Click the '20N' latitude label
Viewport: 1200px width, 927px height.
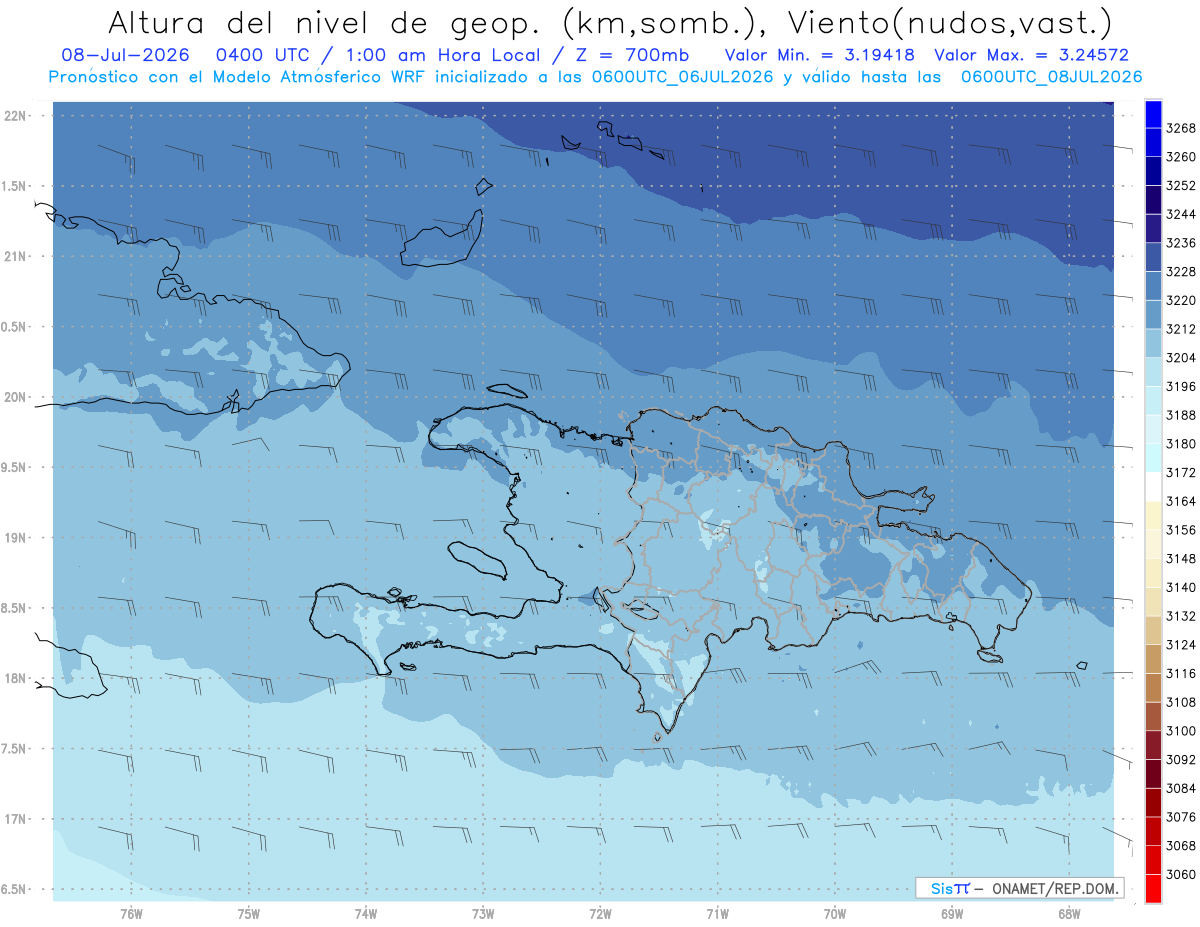(15, 397)
